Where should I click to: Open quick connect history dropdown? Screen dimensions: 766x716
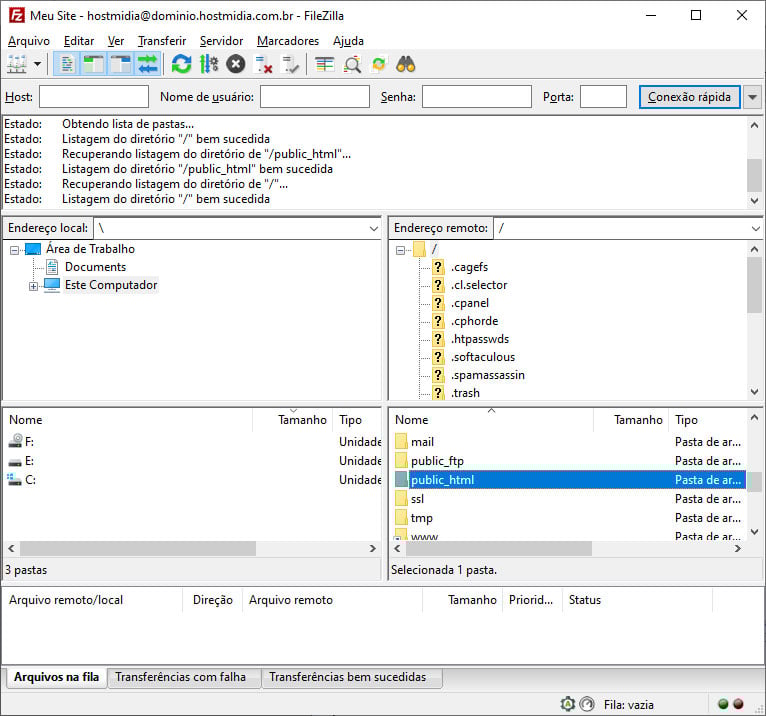(x=753, y=97)
